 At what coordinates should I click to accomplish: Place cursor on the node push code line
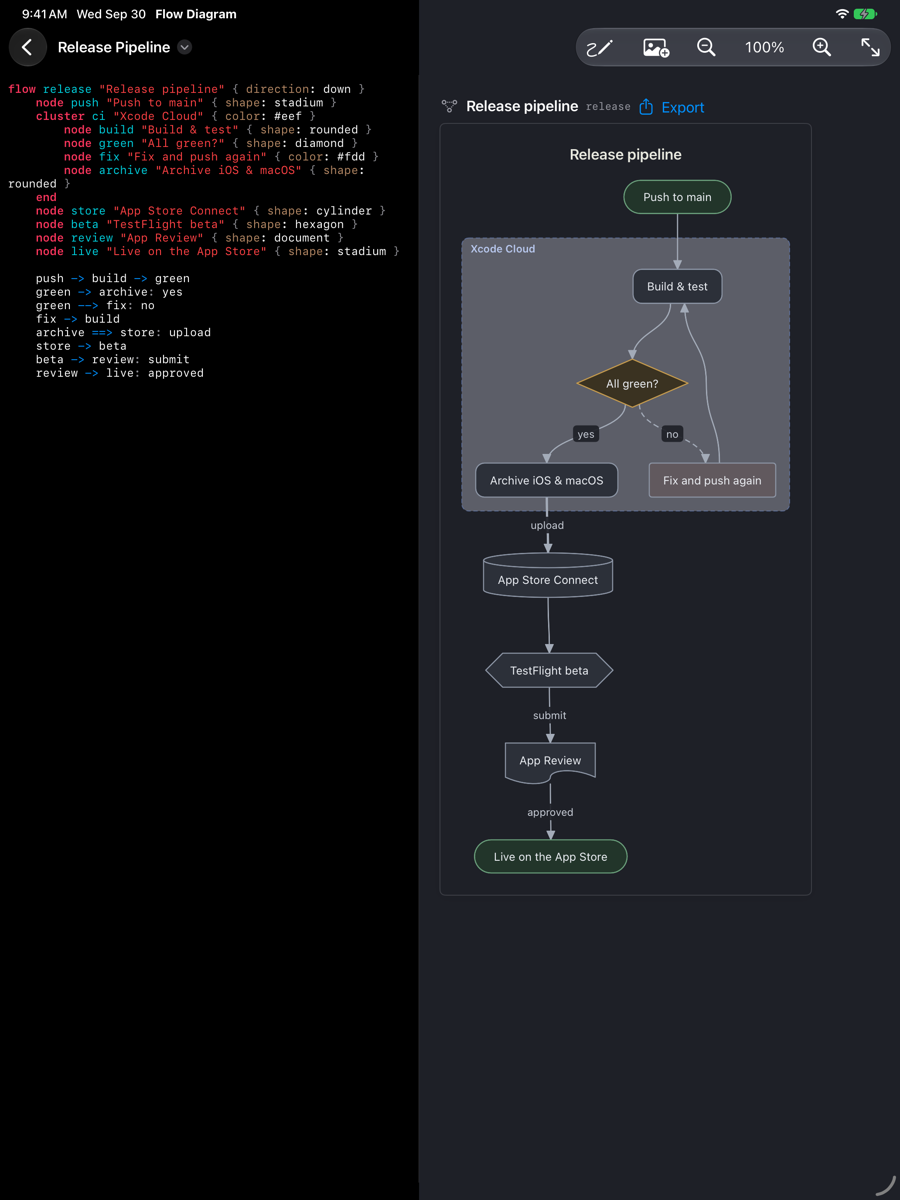[x=186, y=102]
